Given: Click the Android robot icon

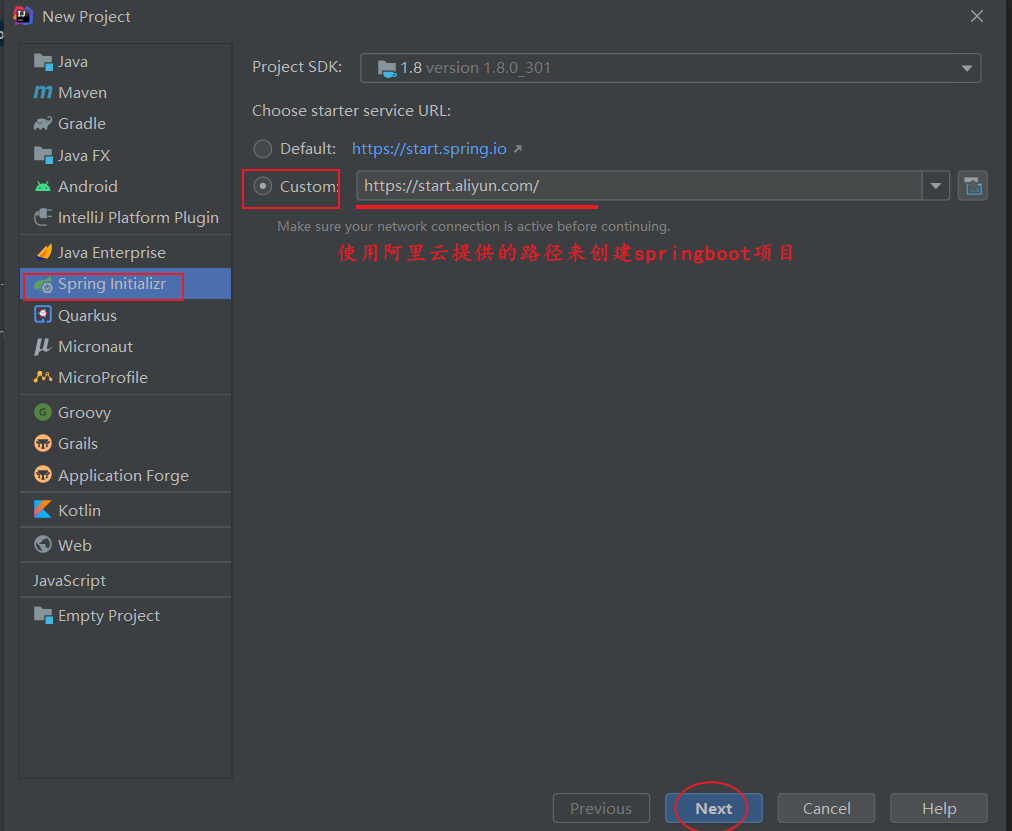Looking at the screenshot, I should click(43, 186).
